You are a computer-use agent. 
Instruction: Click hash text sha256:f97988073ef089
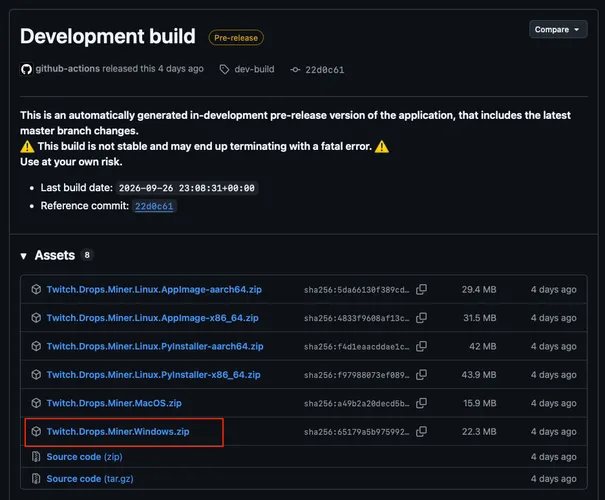[x=357, y=375]
